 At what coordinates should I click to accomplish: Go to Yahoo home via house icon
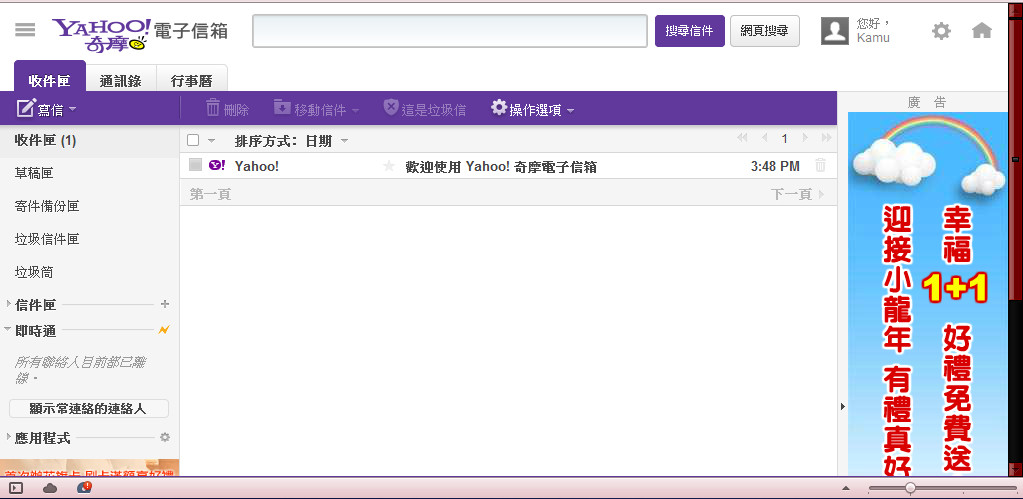coord(981,31)
